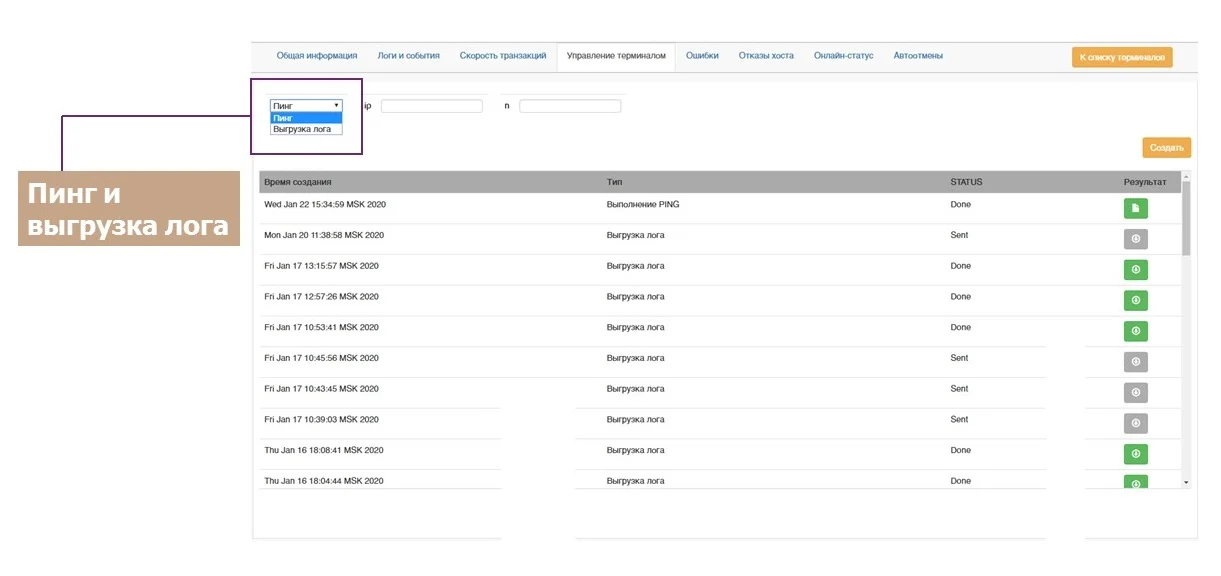
Task: Click gray download icon for Jan 17 10:45:56
Action: 1135,362
